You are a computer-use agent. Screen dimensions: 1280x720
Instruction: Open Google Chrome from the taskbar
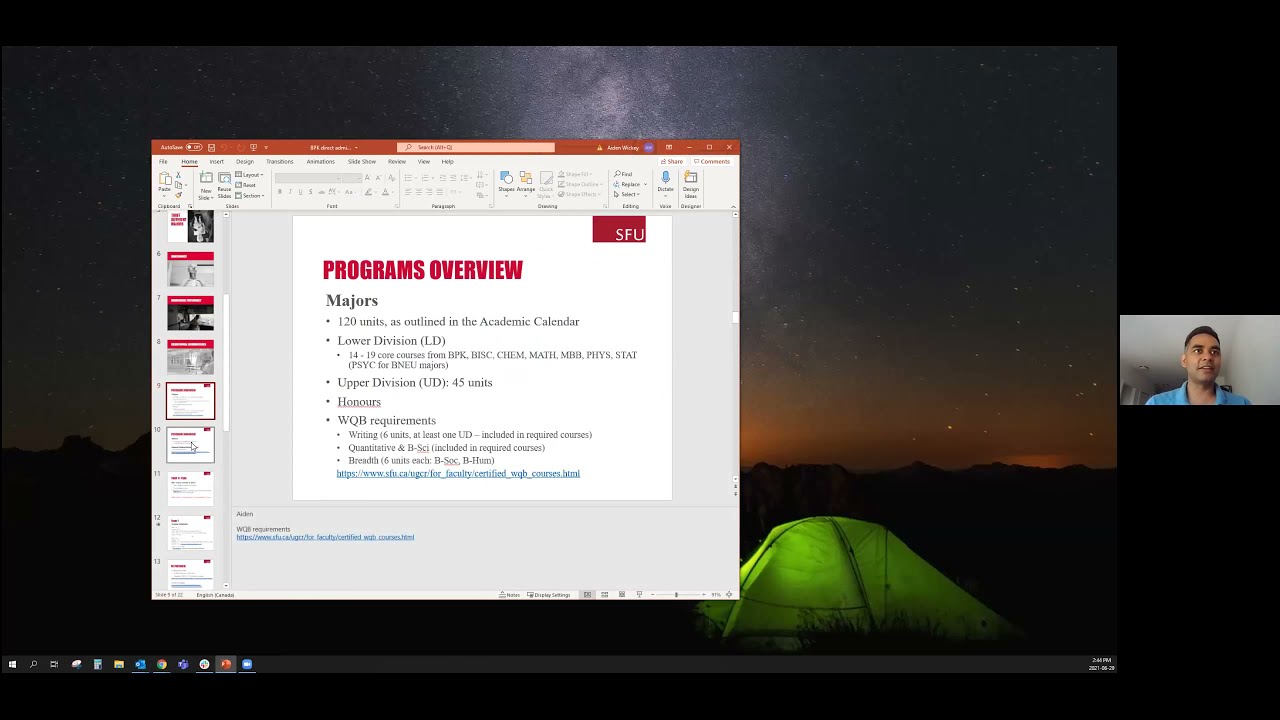[161, 664]
